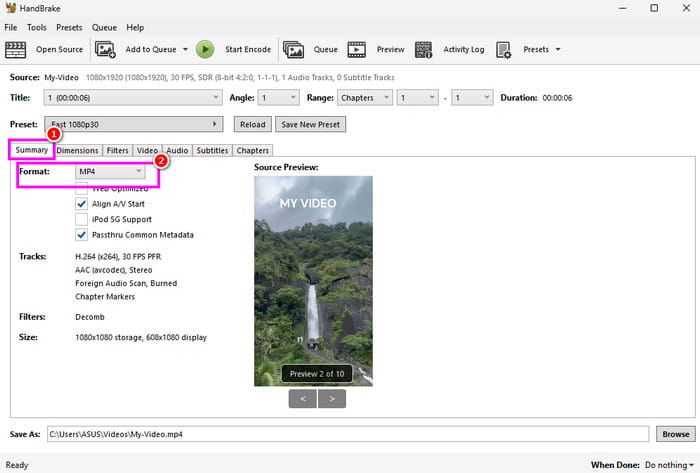700x473 pixels.
Task: Expand the Add to Queue dropdown arrow
Action: 185,50
